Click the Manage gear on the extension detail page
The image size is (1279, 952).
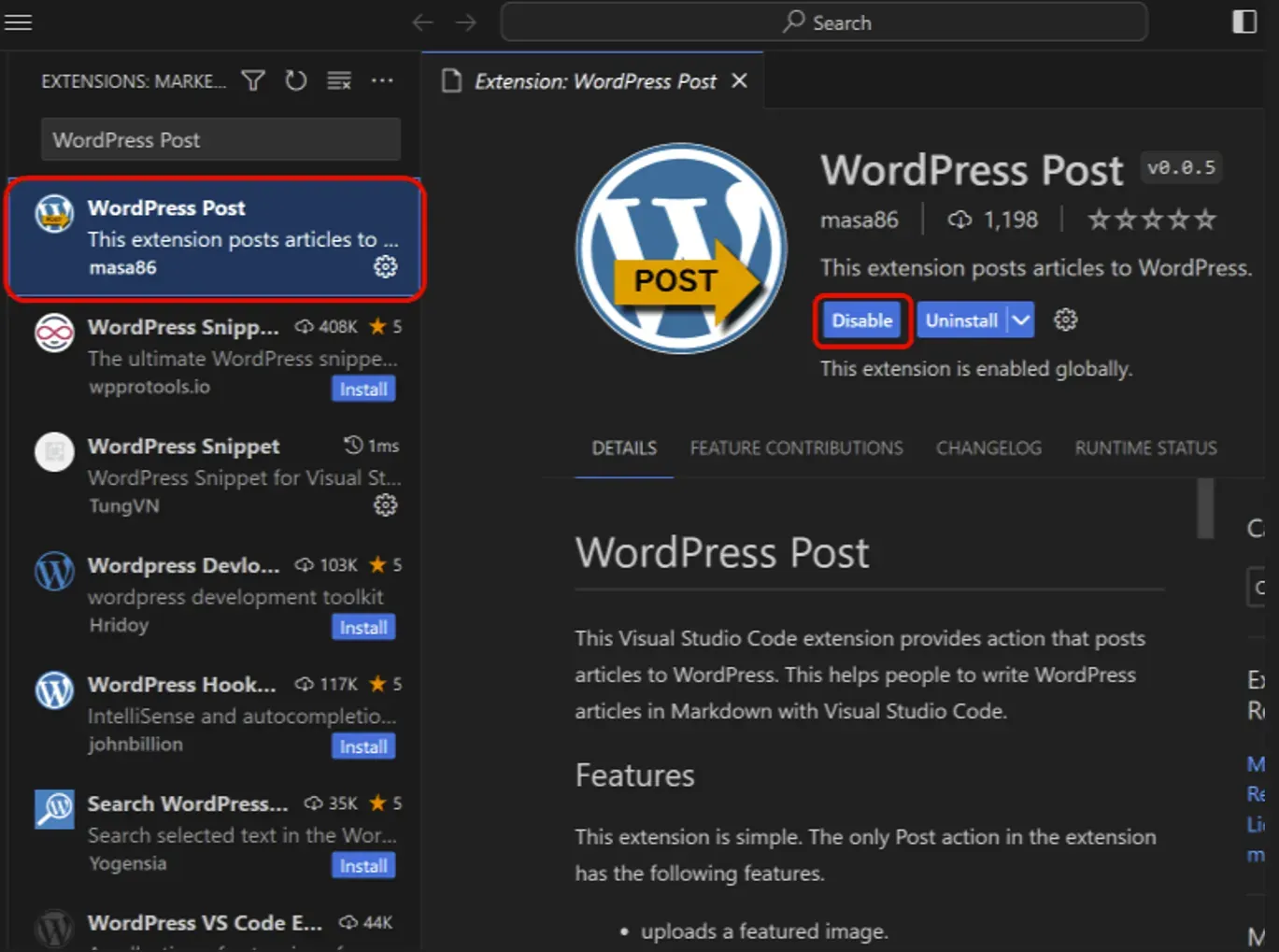tap(1065, 320)
